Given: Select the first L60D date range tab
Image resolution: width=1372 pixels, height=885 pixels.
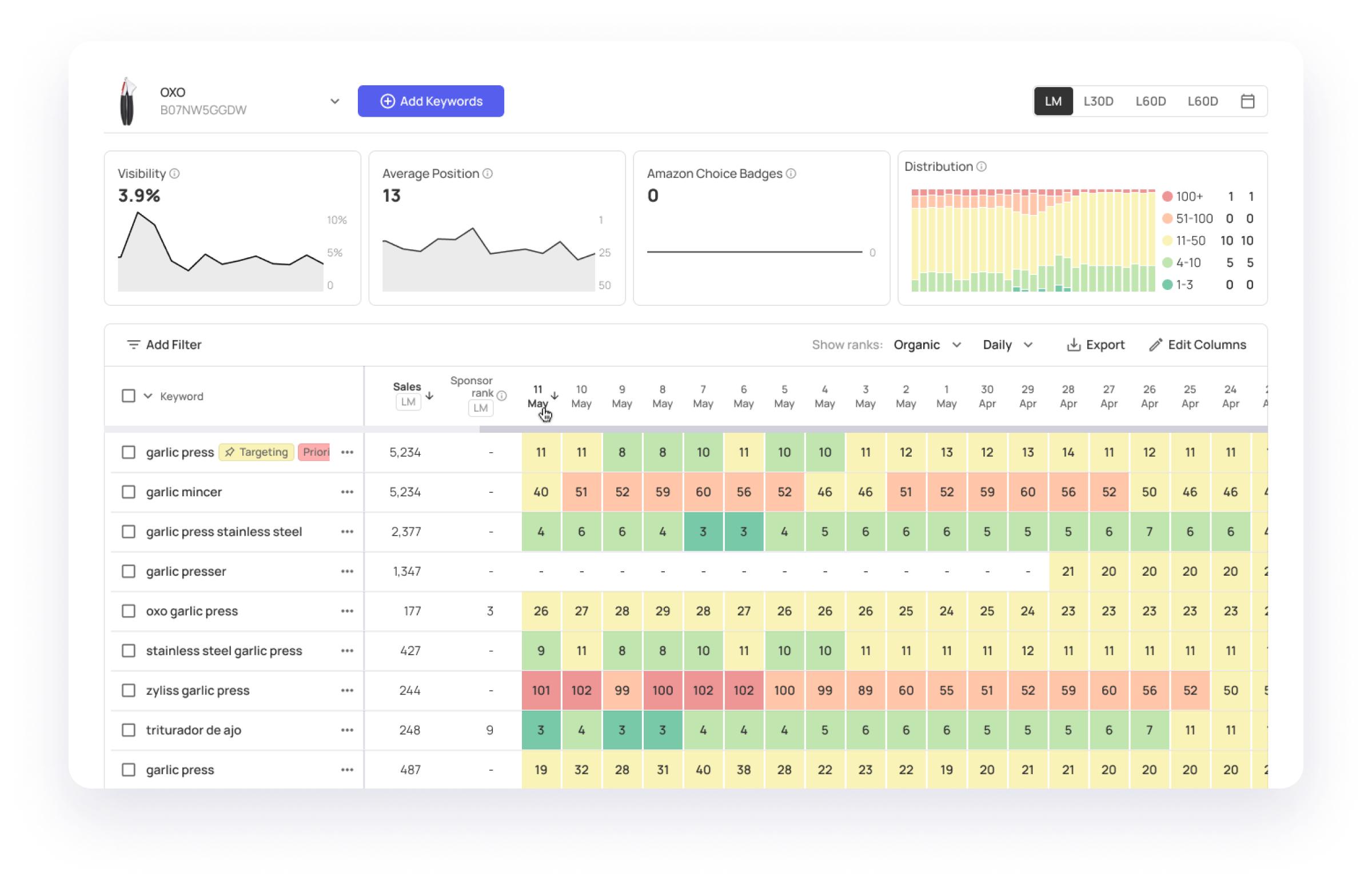Looking at the screenshot, I should (1150, 101).
